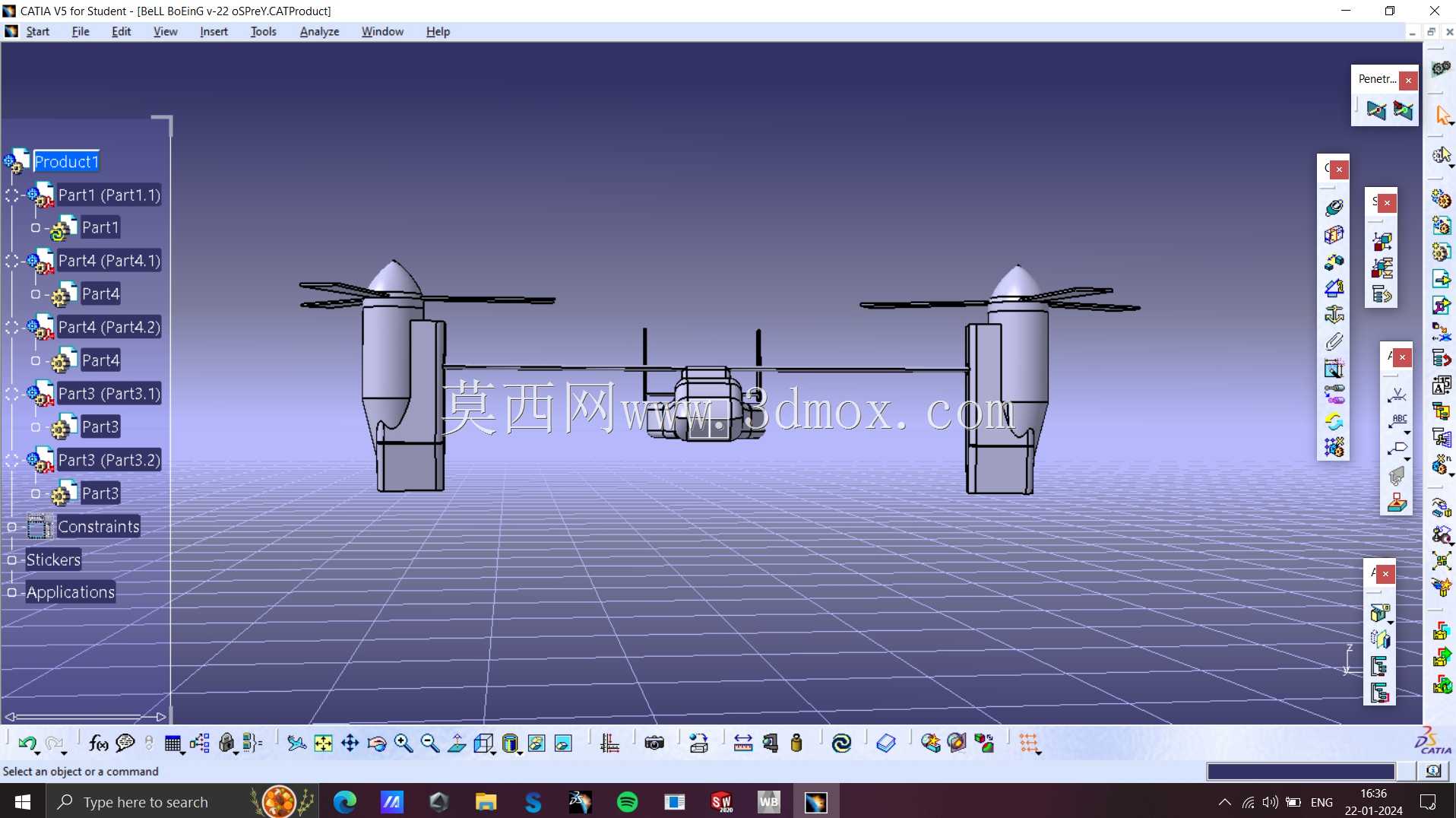Viewport: 1456px width, 818px height.
Task: Open Spotify from the taskbar
Action: point(627,802)
